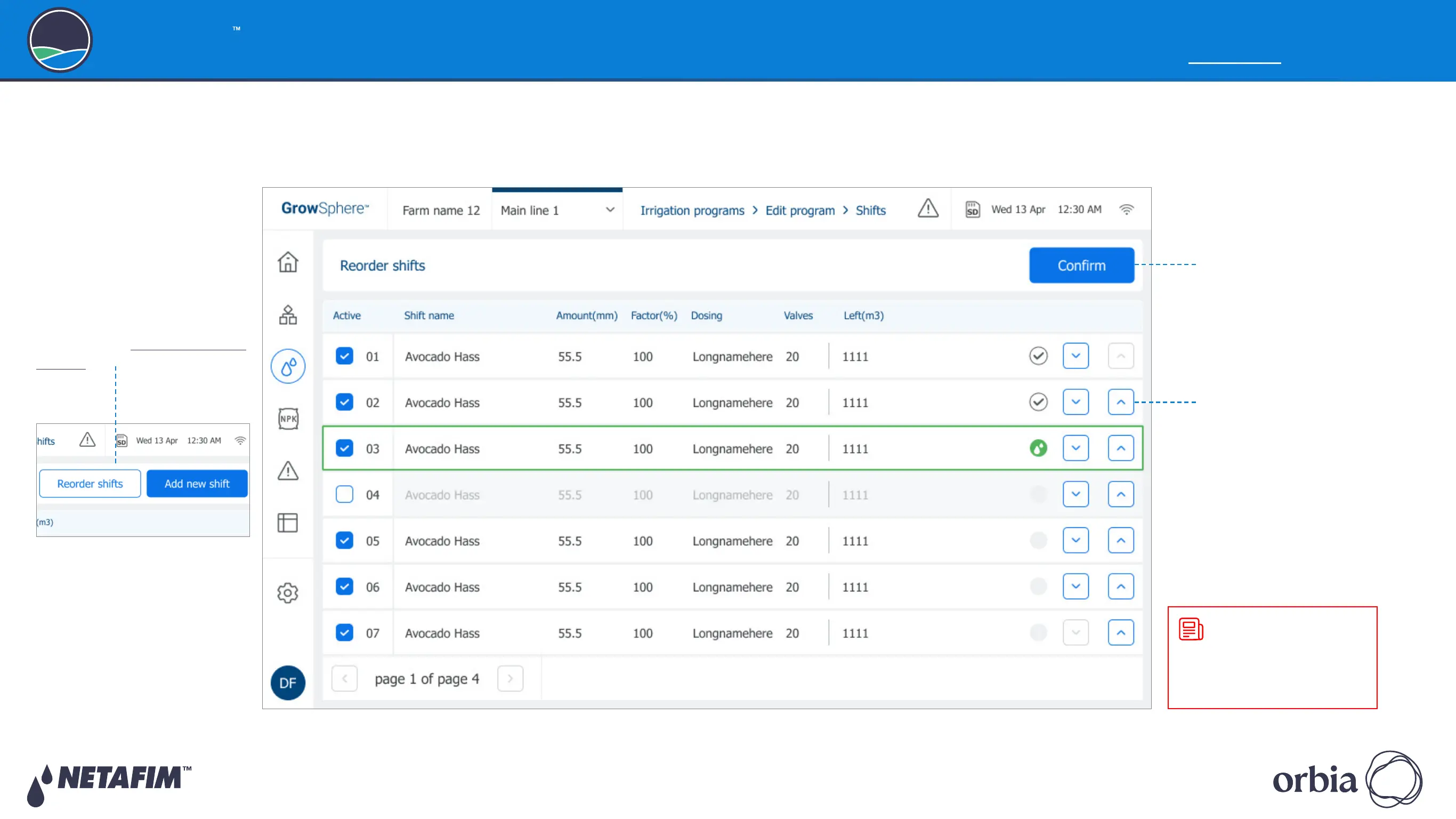The width and height of the screenshot is (1456, 819).
Task: Click the Shifts breadcrumb
Action: 870,211
